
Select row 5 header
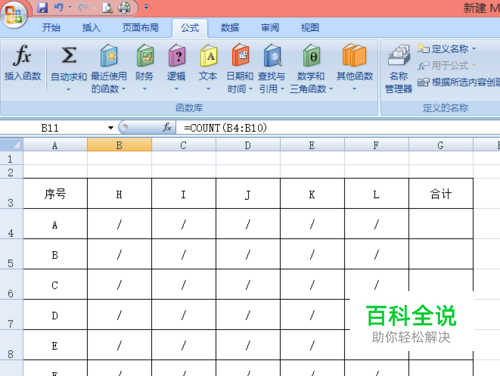pyautogui.click(x=11, y=254)
